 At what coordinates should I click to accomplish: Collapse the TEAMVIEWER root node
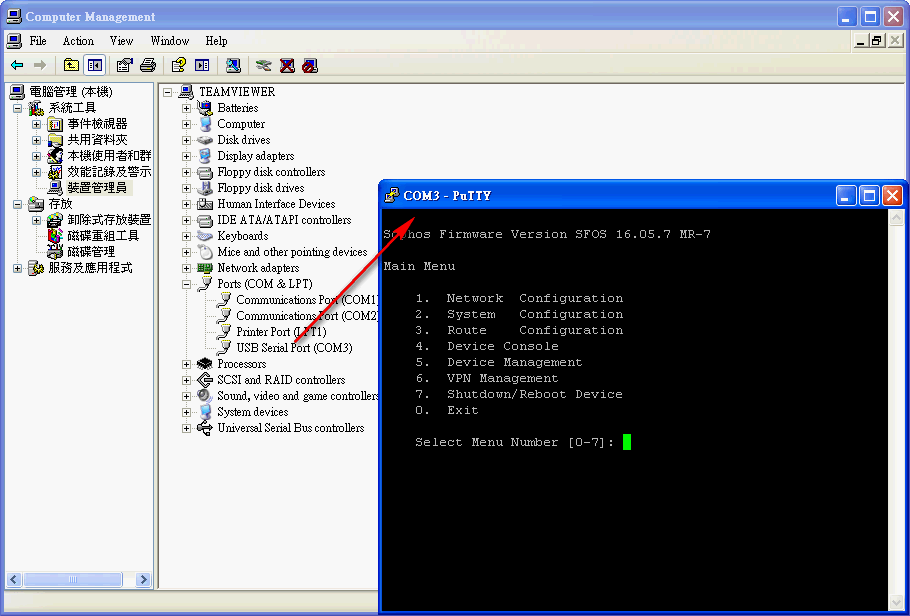coord(168,92)
